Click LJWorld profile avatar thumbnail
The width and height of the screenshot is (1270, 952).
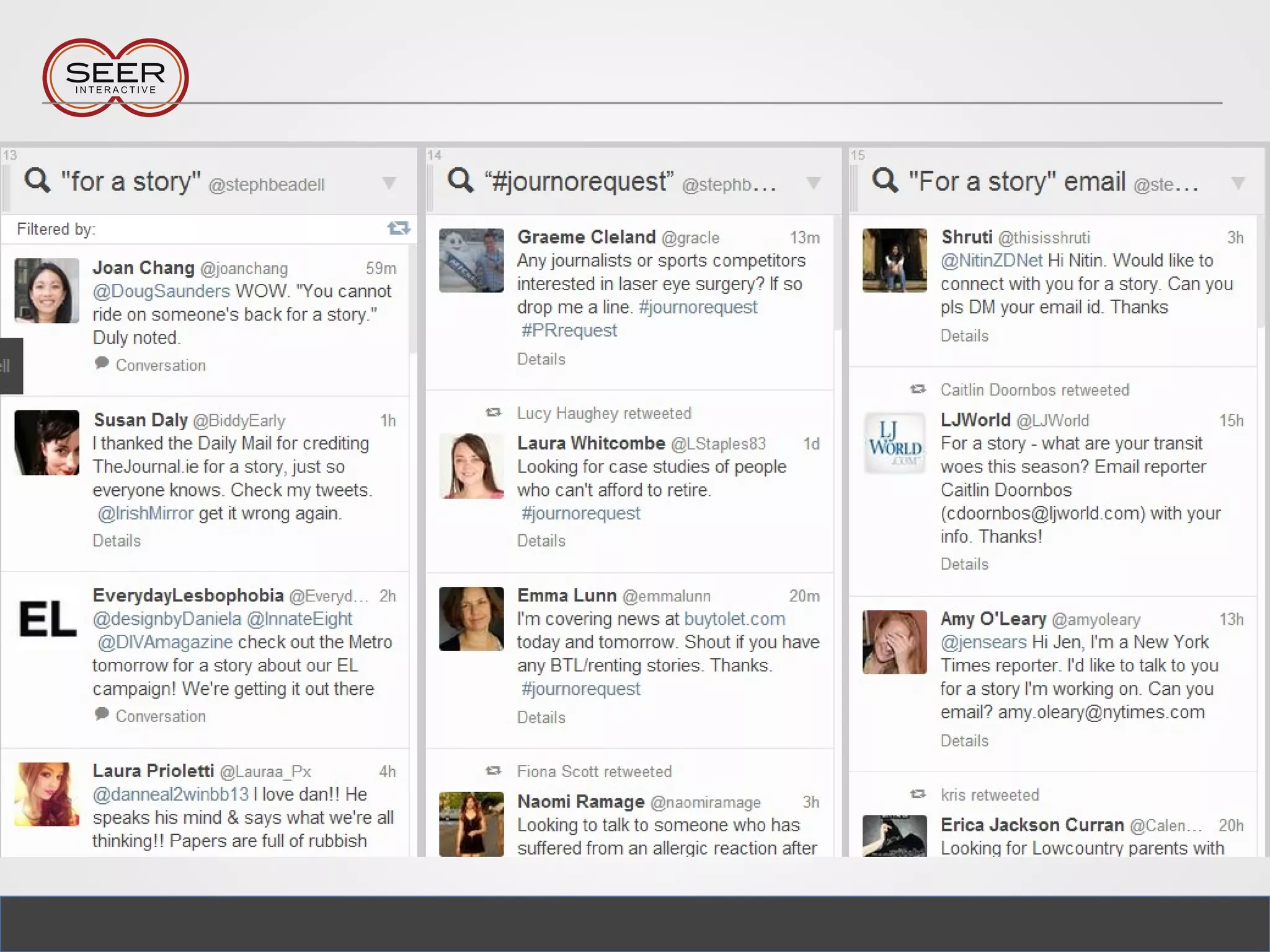[894, 443]
